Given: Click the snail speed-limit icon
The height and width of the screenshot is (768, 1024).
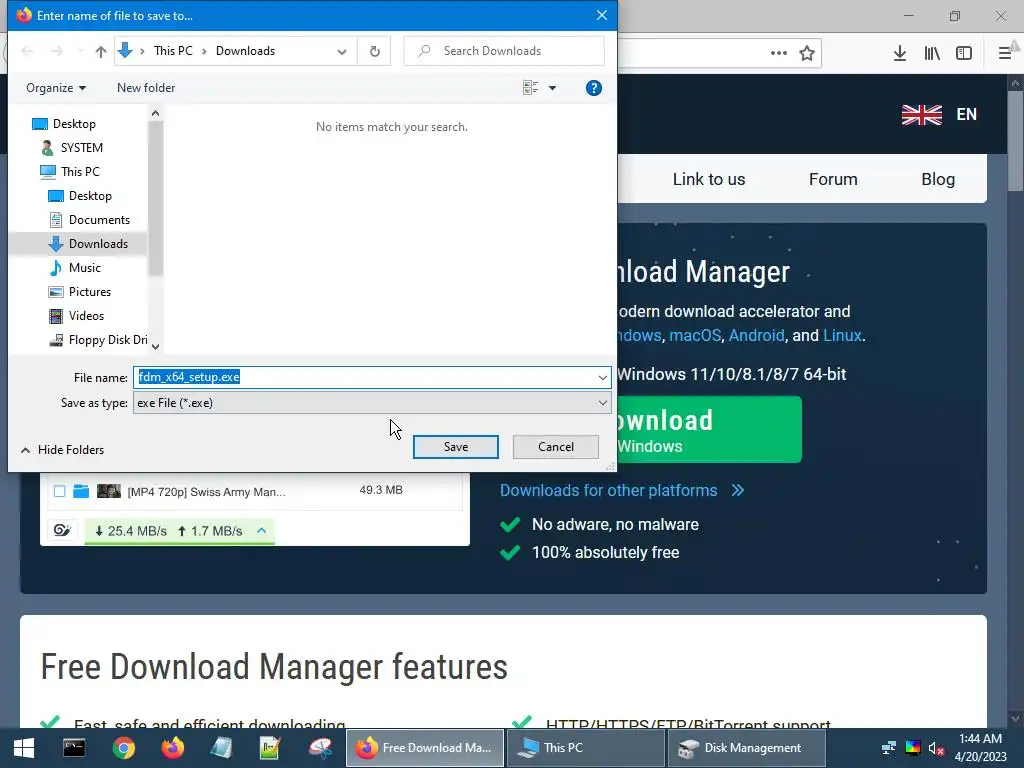Looking at the screenshot, I should [x=63, y=530].
